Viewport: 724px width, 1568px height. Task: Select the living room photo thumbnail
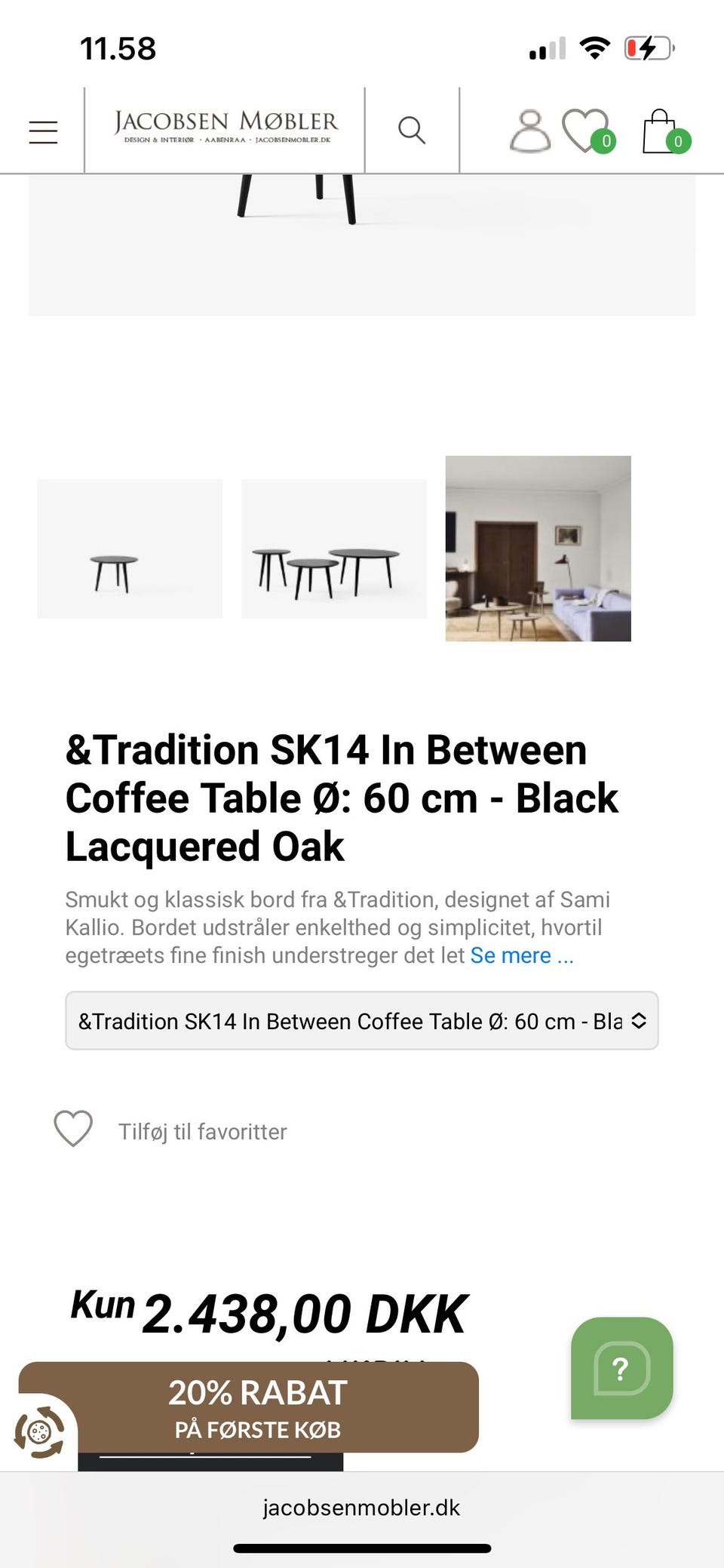(x=538, y=549)
